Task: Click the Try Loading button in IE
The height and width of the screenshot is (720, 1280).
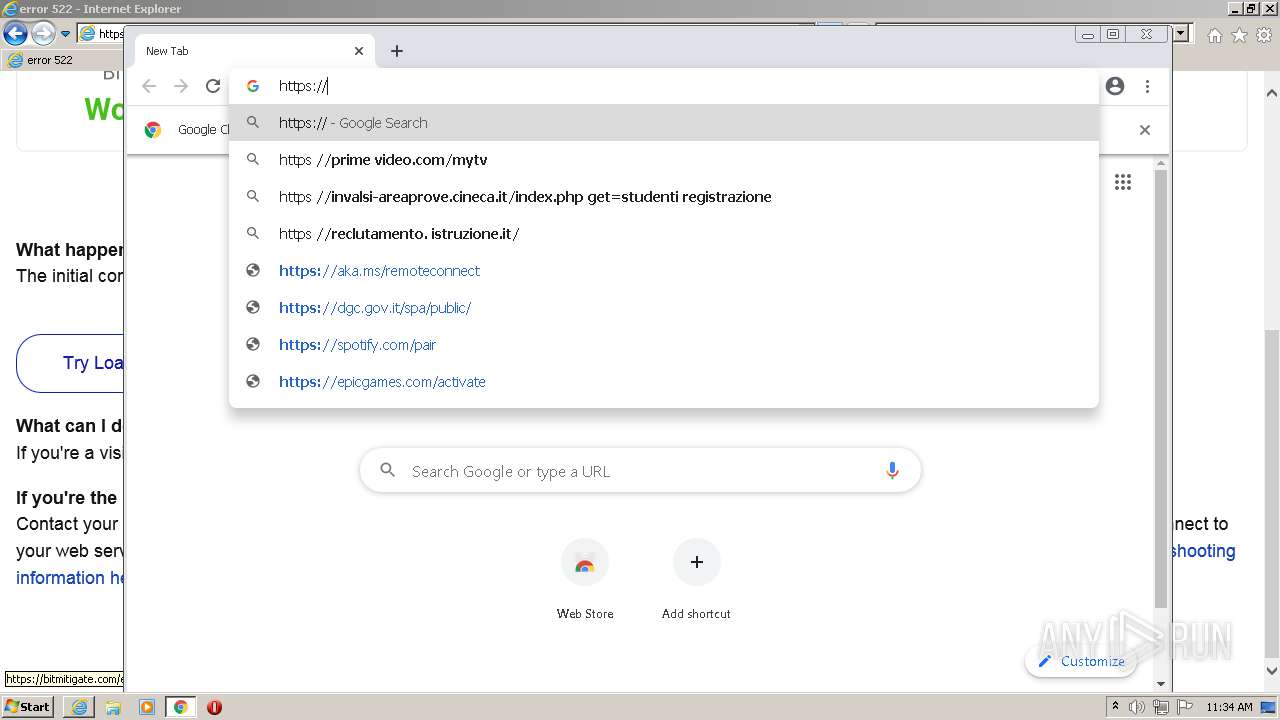Action: (x=70, y=363)
